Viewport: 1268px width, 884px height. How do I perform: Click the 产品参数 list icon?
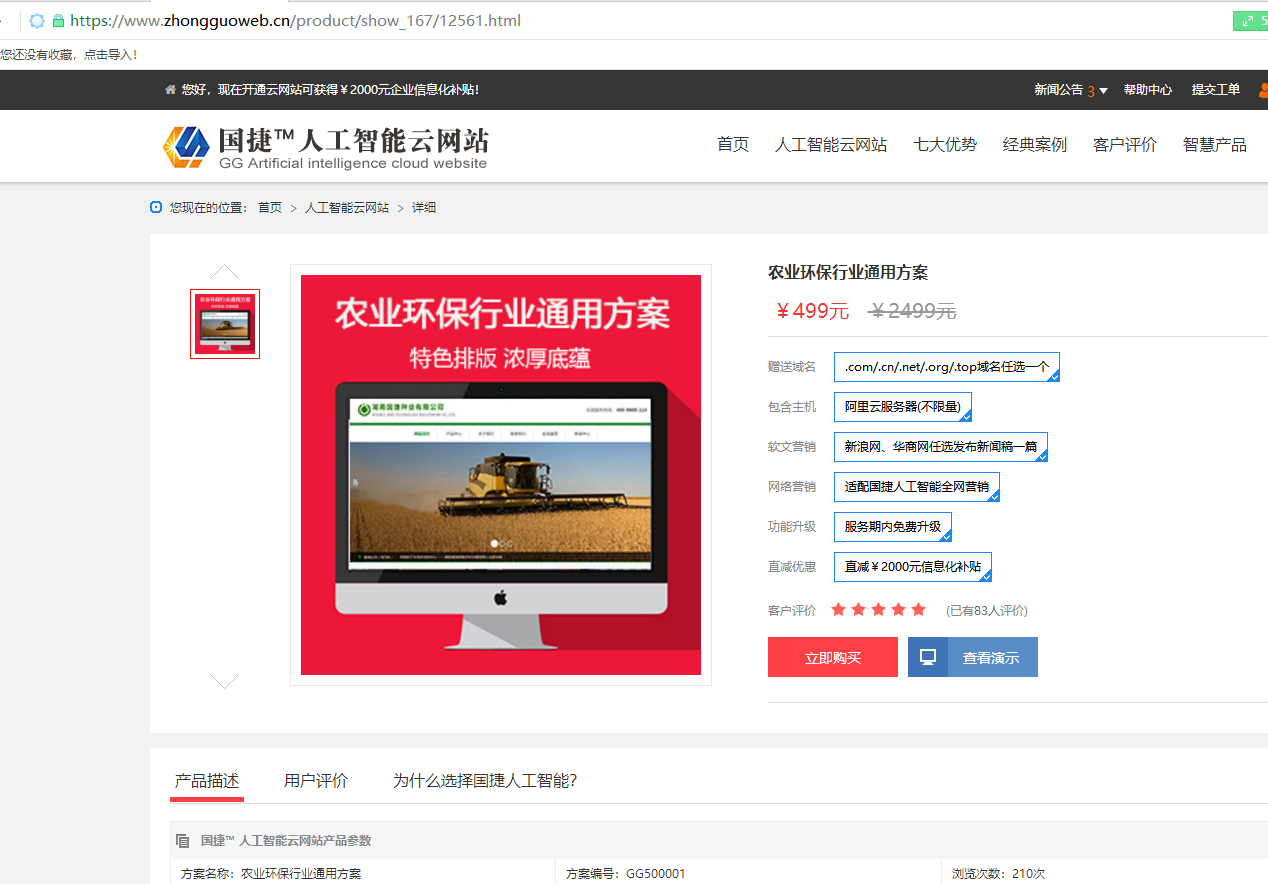pyautogui.click(x=183, y=841)
